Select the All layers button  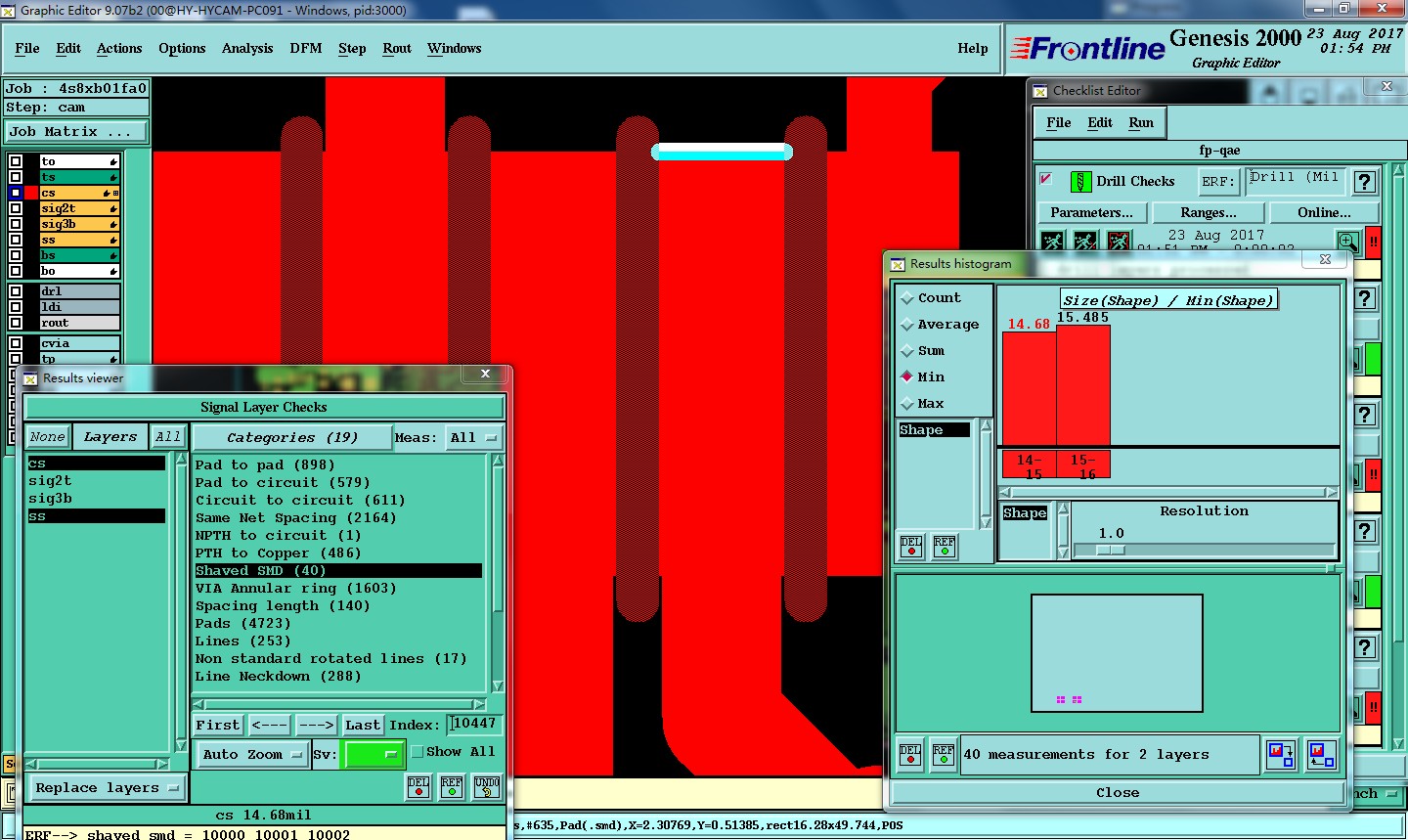click(x=168, y=437)
